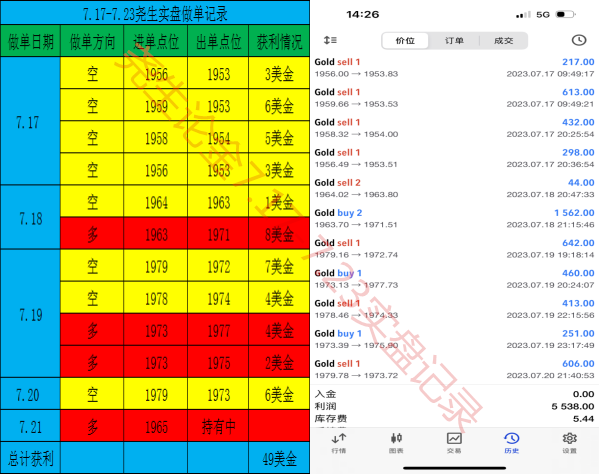Open the 图表 chart tab
Viewport: 600px width, 474px height.
coord(396,443)
